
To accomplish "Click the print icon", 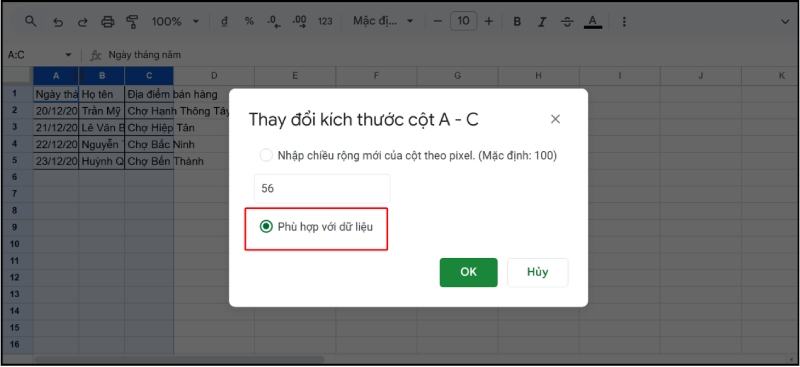I will click(108, 22).
